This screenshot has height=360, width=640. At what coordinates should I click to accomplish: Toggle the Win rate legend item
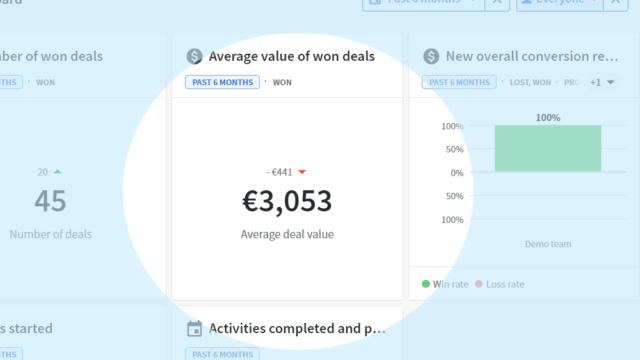coord(445,284)
